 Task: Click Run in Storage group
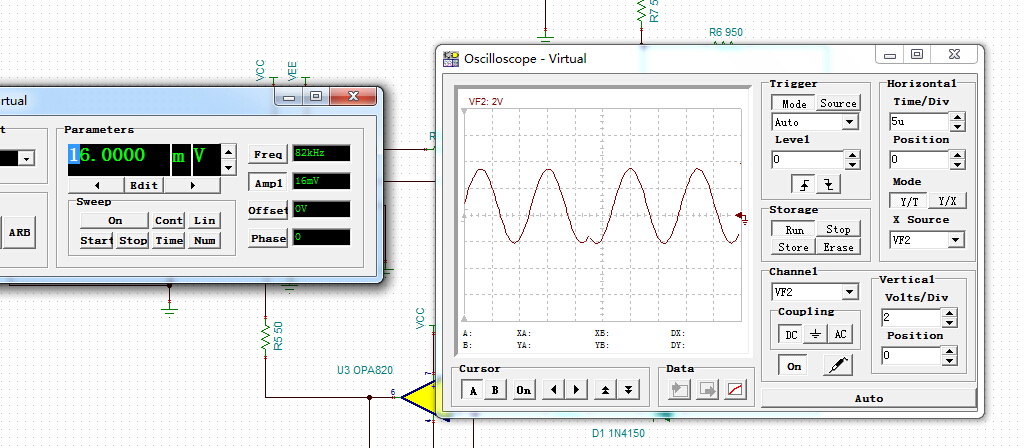(794, 230)
